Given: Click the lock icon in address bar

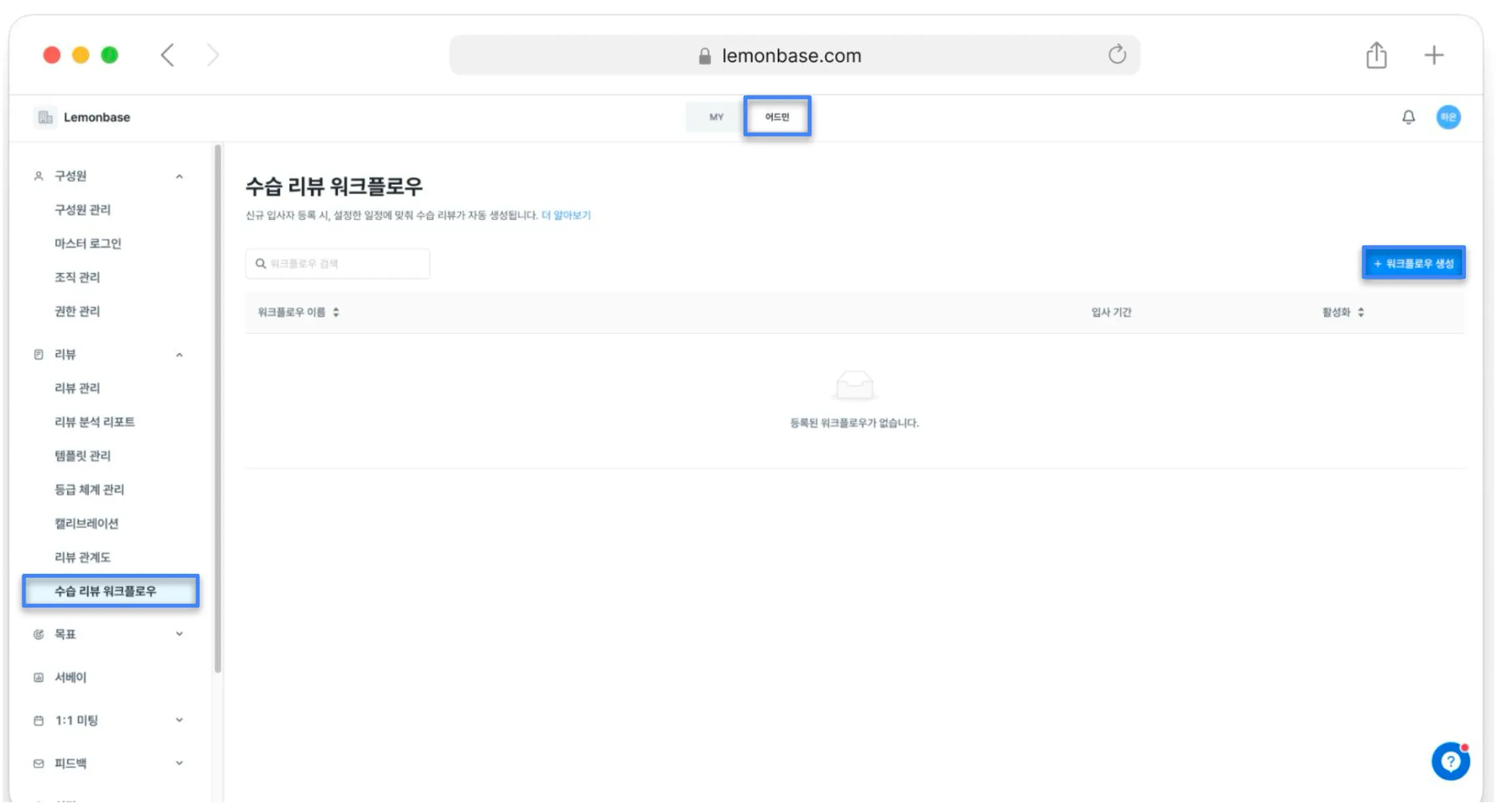Looking at the screenshot, I should [704, 56].
